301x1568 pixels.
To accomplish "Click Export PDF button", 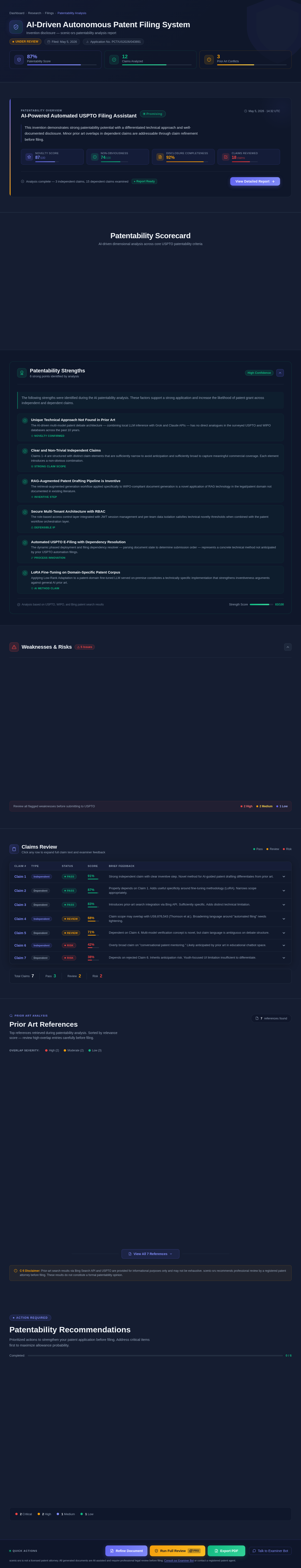I will pyautogui.click(x=227, y=1551).
